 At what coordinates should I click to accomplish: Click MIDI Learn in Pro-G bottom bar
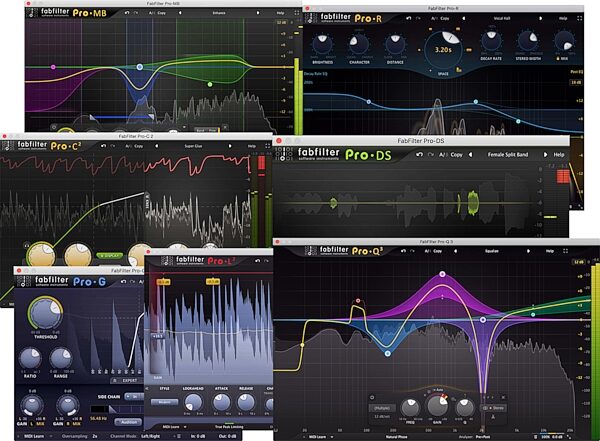point(34,436)
